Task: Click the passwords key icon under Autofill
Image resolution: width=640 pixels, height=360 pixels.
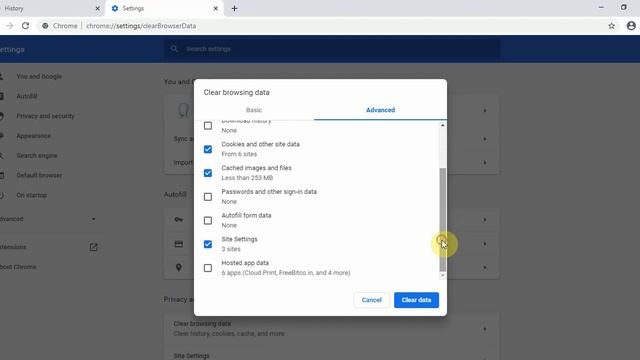Action: pos(179,220)
